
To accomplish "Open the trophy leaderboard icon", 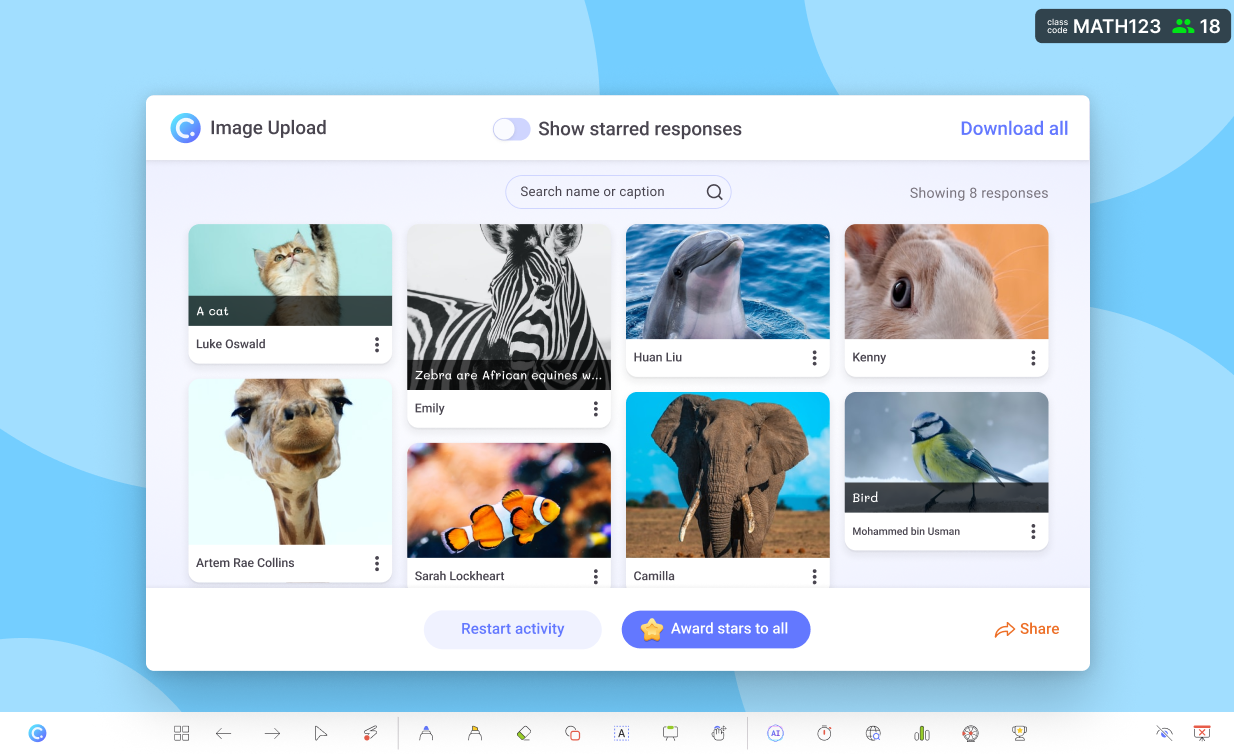I will pyautogui.click(x=1019, y=733).
